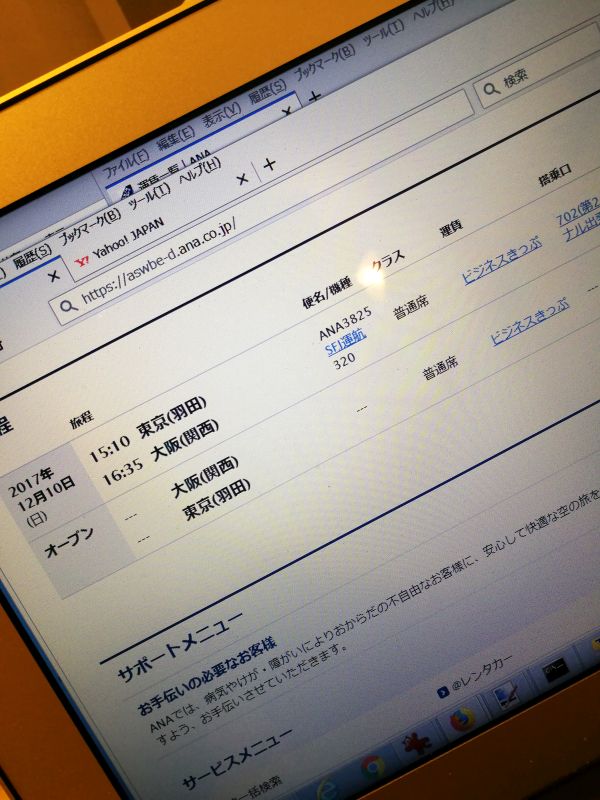Close the active tab in front window
This screenshot has height=800, width=600.
(54, 276)
